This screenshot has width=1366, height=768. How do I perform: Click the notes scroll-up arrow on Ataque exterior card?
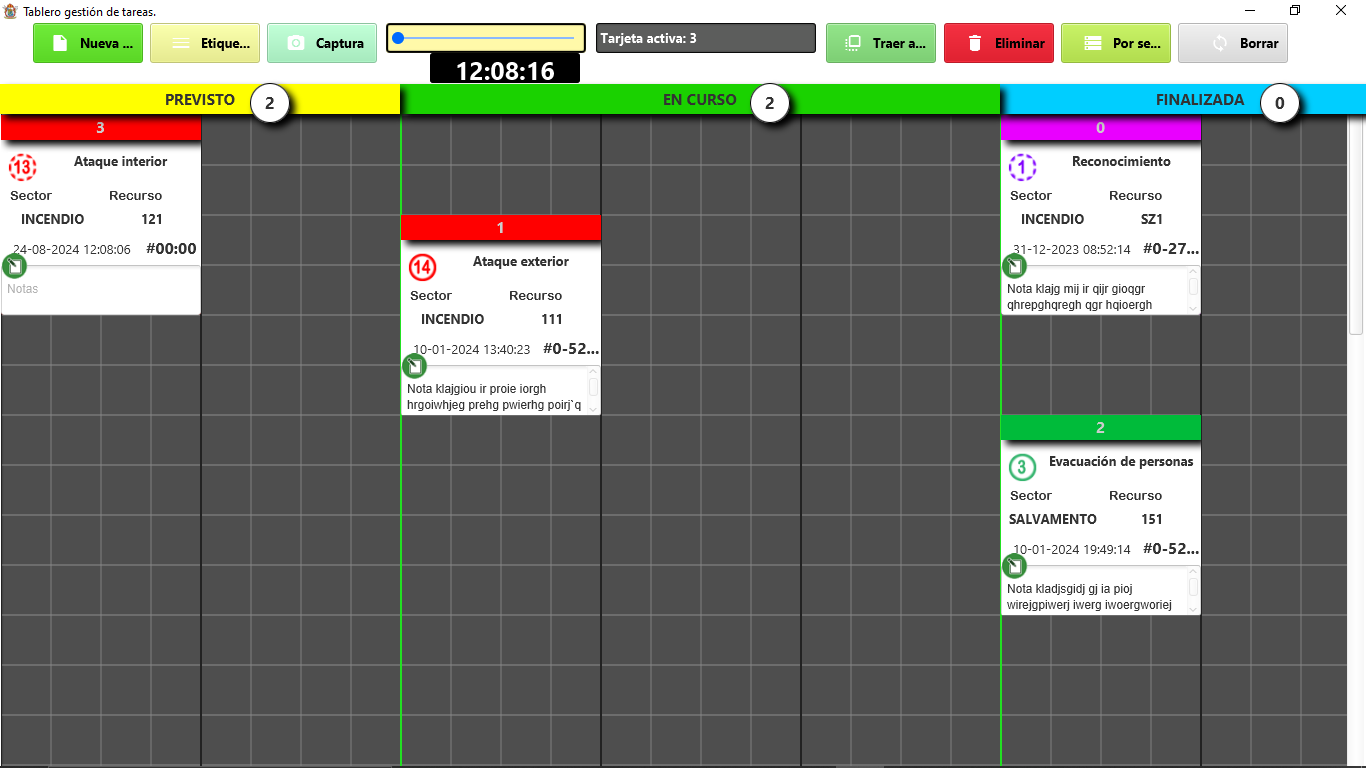593,373
